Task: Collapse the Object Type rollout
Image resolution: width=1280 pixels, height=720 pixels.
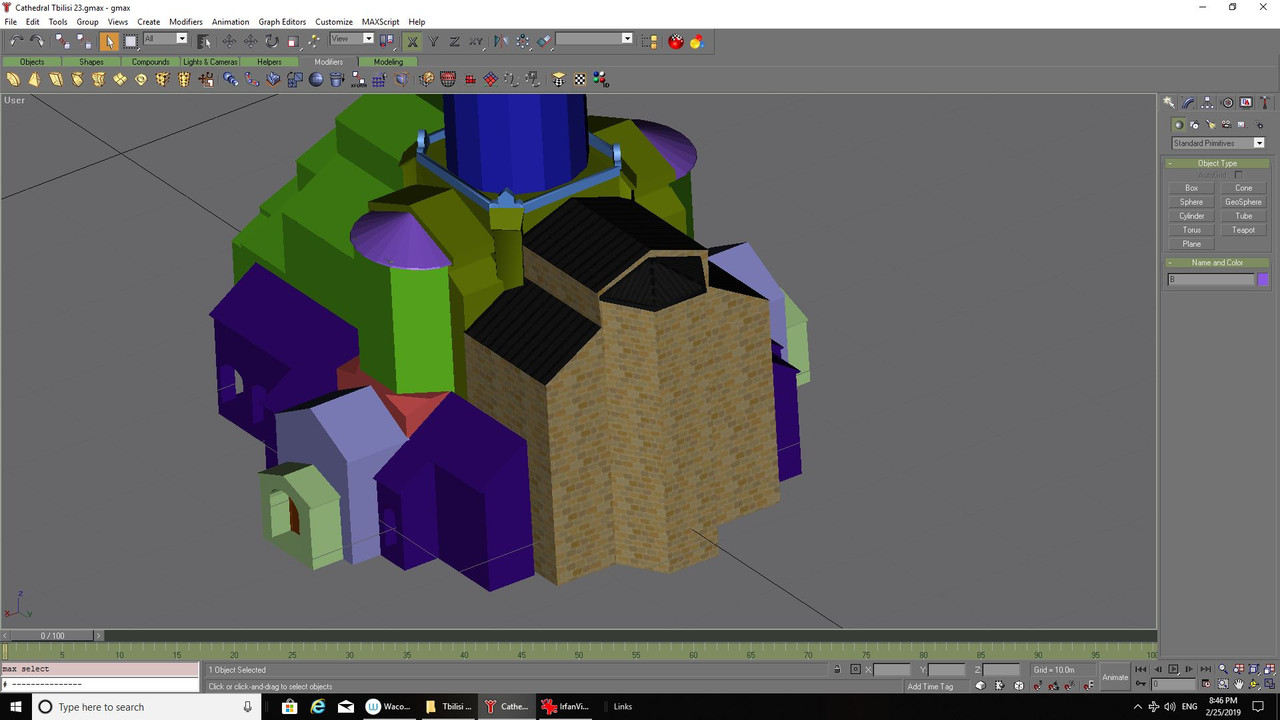Action: pos(1217,163)
